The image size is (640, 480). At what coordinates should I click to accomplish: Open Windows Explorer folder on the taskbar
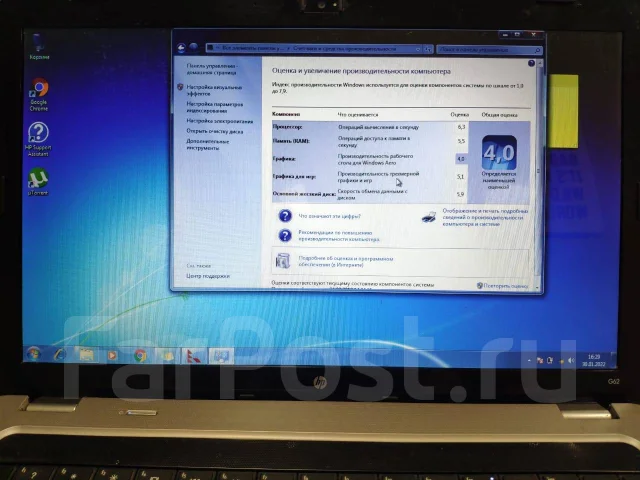pos(86,355)
